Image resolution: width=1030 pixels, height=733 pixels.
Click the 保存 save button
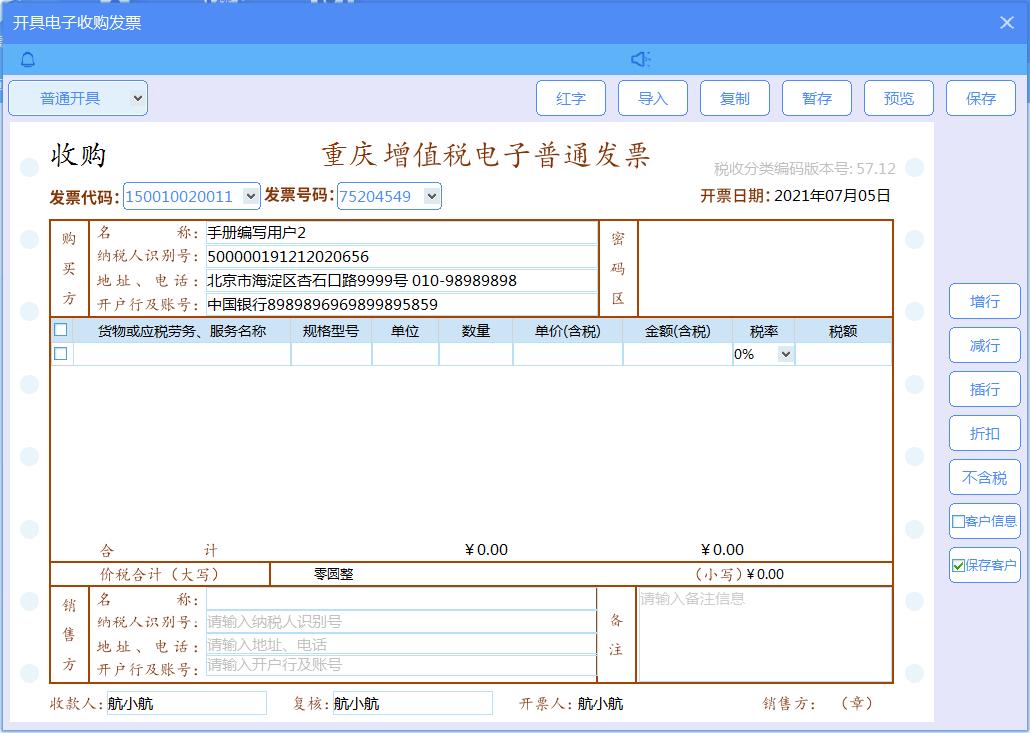click(980, 97)
